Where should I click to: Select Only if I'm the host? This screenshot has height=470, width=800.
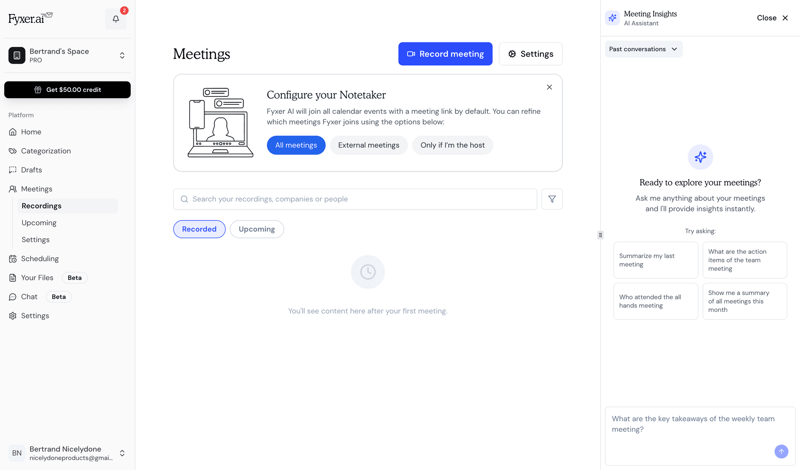452,145
